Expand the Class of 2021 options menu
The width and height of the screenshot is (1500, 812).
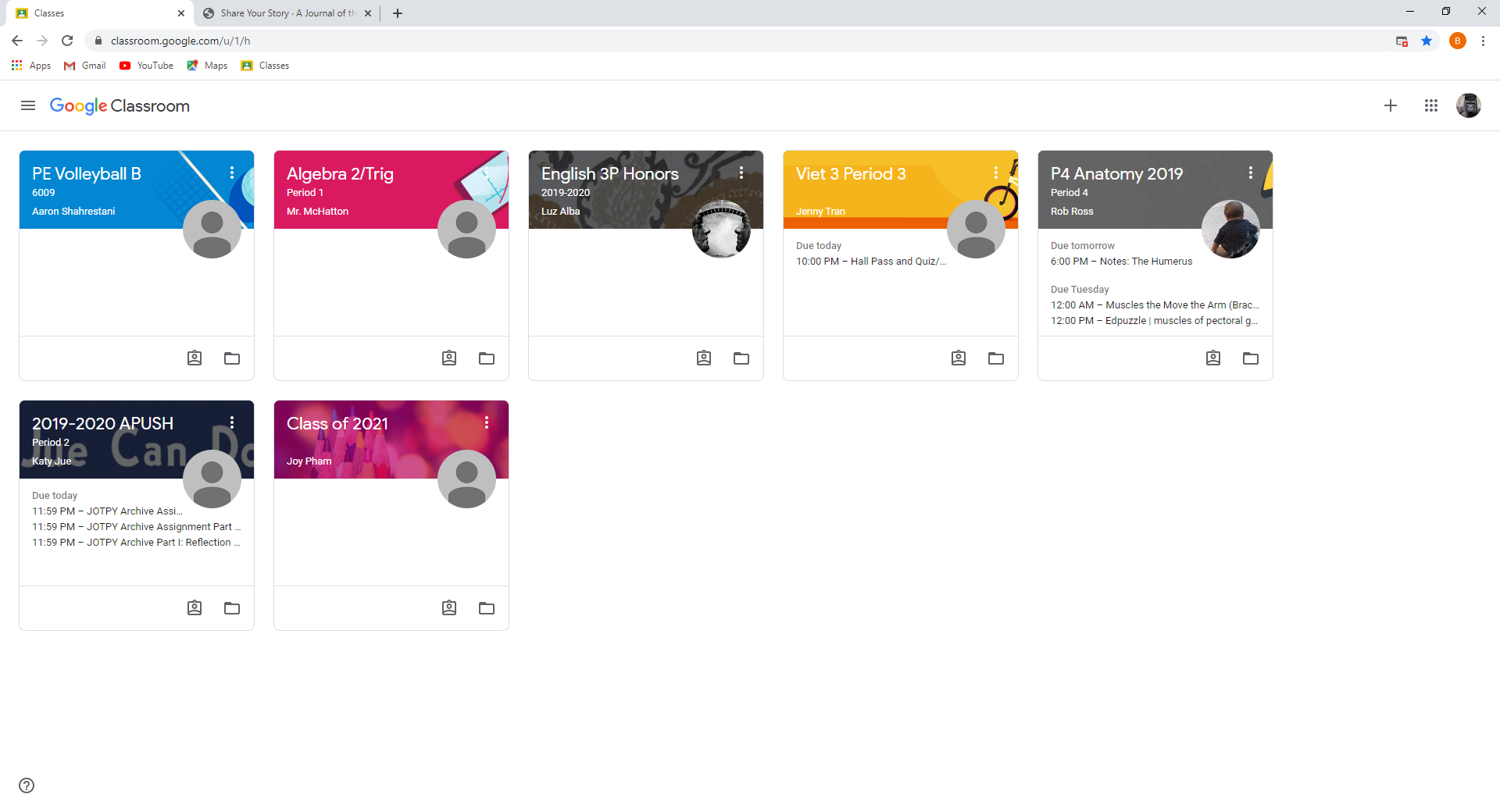pos(487,422)
